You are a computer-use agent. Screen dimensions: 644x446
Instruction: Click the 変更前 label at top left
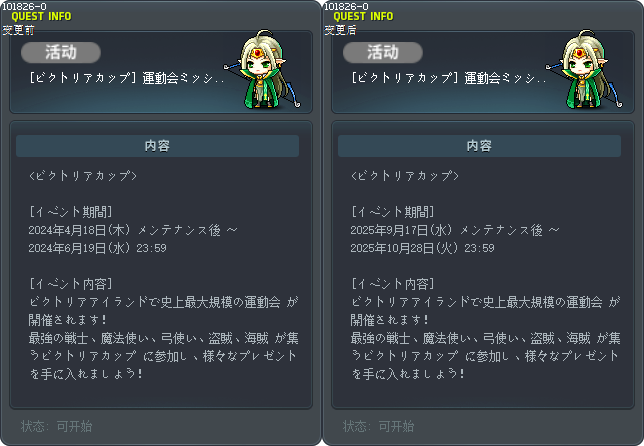point(18,30)
